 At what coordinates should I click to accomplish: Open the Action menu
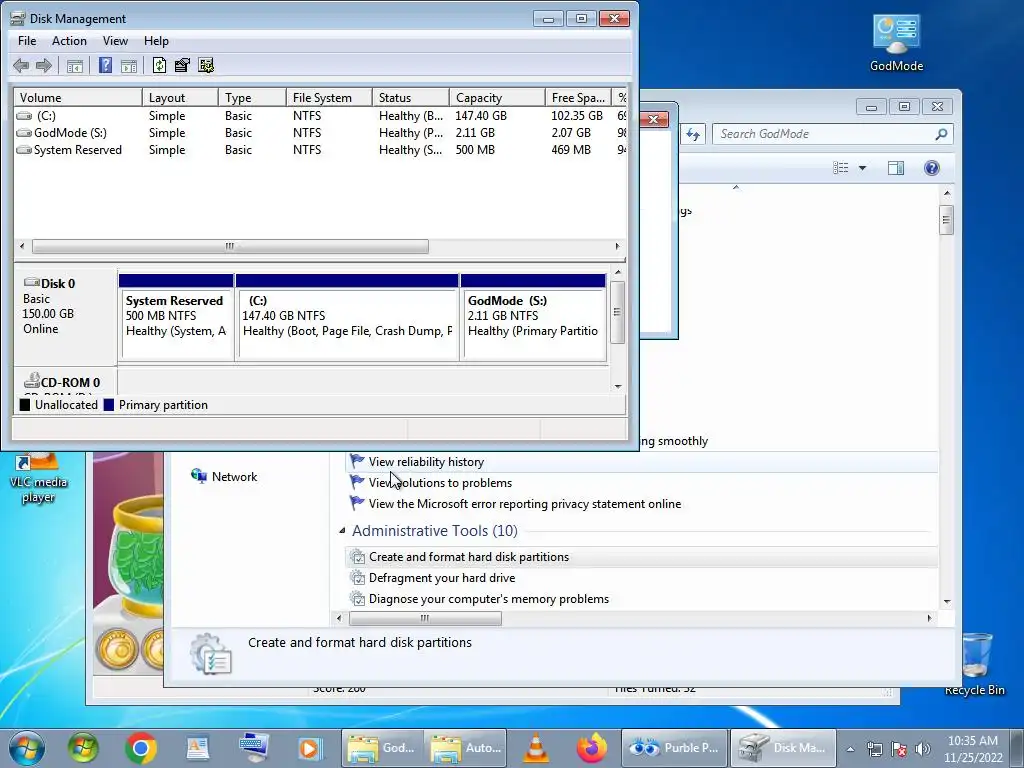pyautogui.click(x=69, y=40)
